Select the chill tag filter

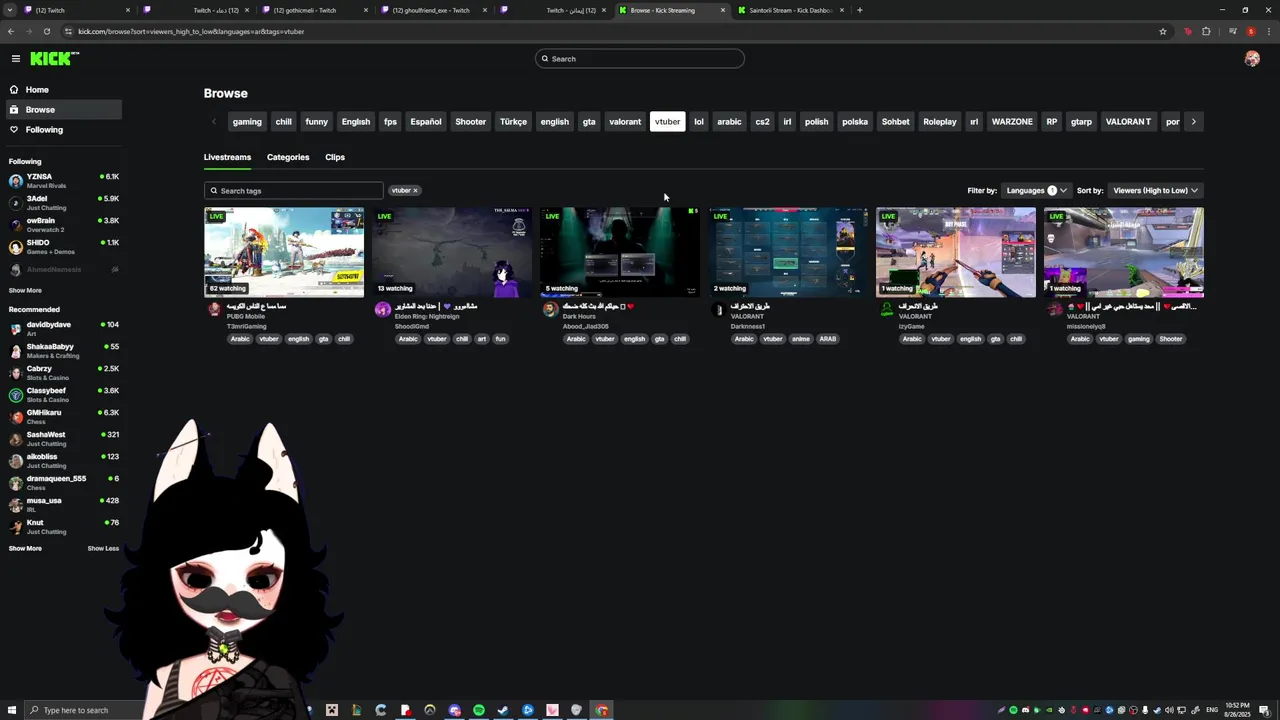pos(284,122)
